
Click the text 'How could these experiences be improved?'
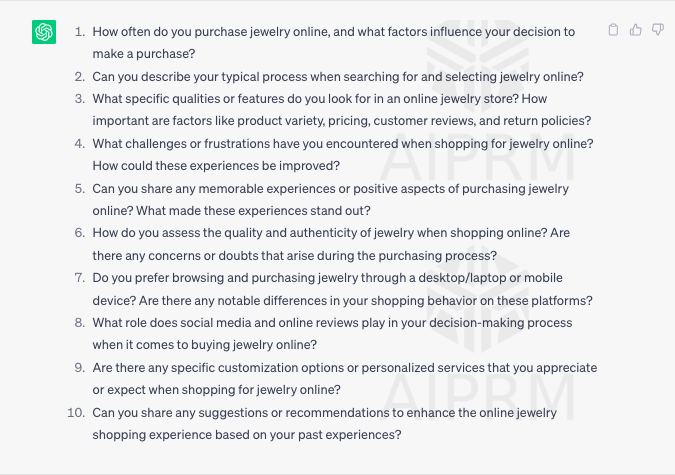(x=216, y=166)
